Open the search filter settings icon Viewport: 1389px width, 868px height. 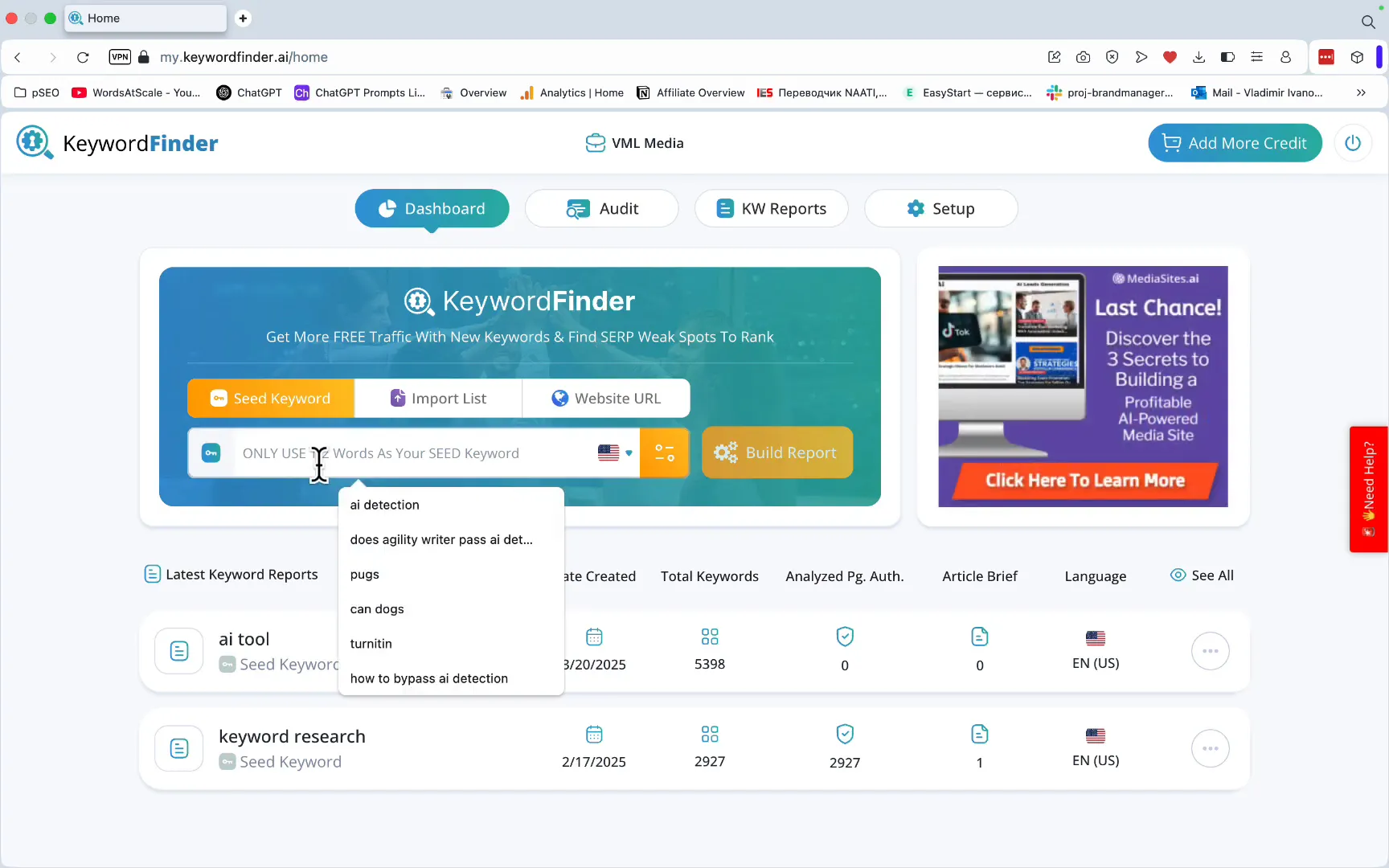(x=665, y=452)
